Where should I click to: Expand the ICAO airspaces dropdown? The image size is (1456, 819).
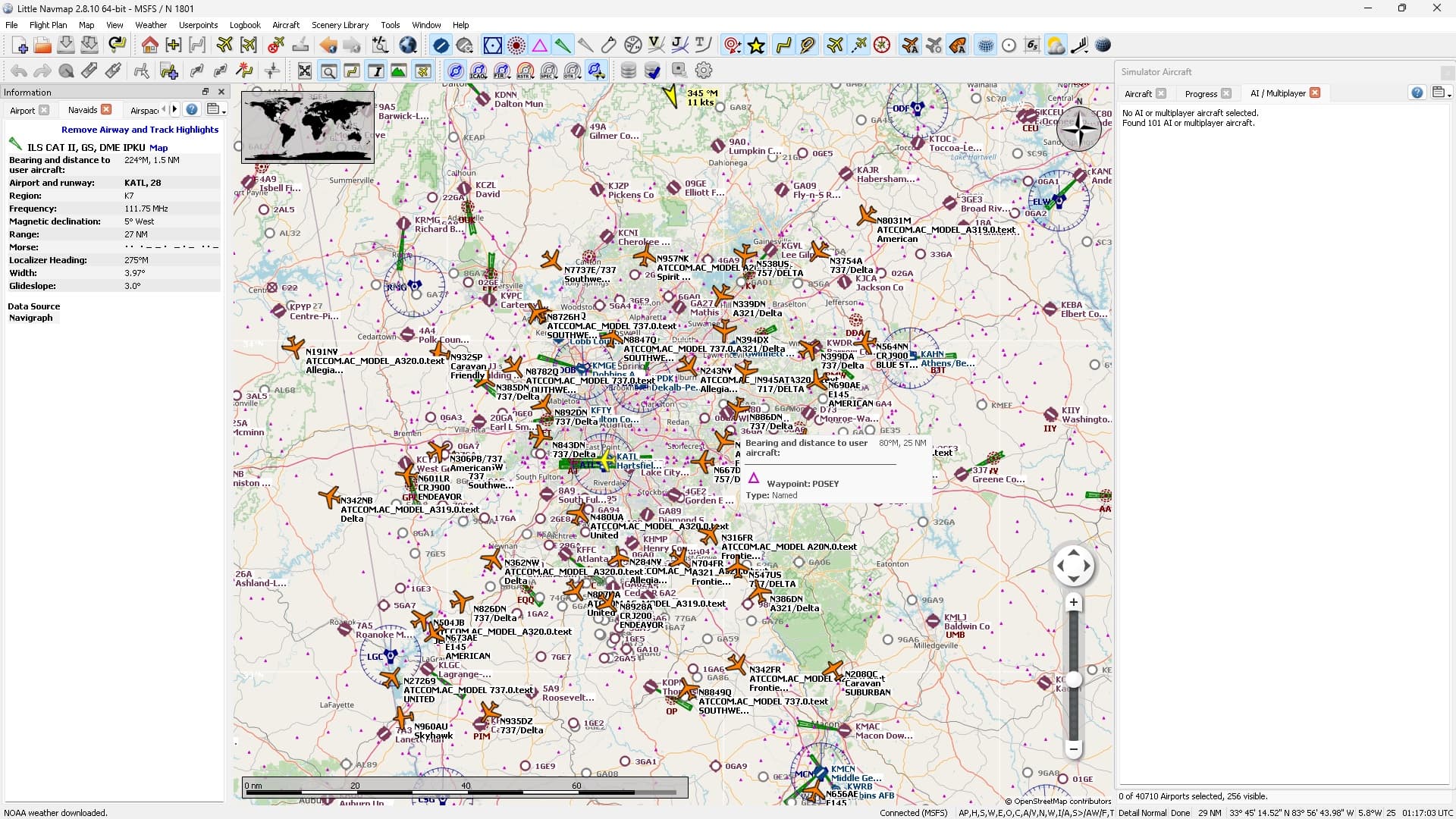click(478, 71)
